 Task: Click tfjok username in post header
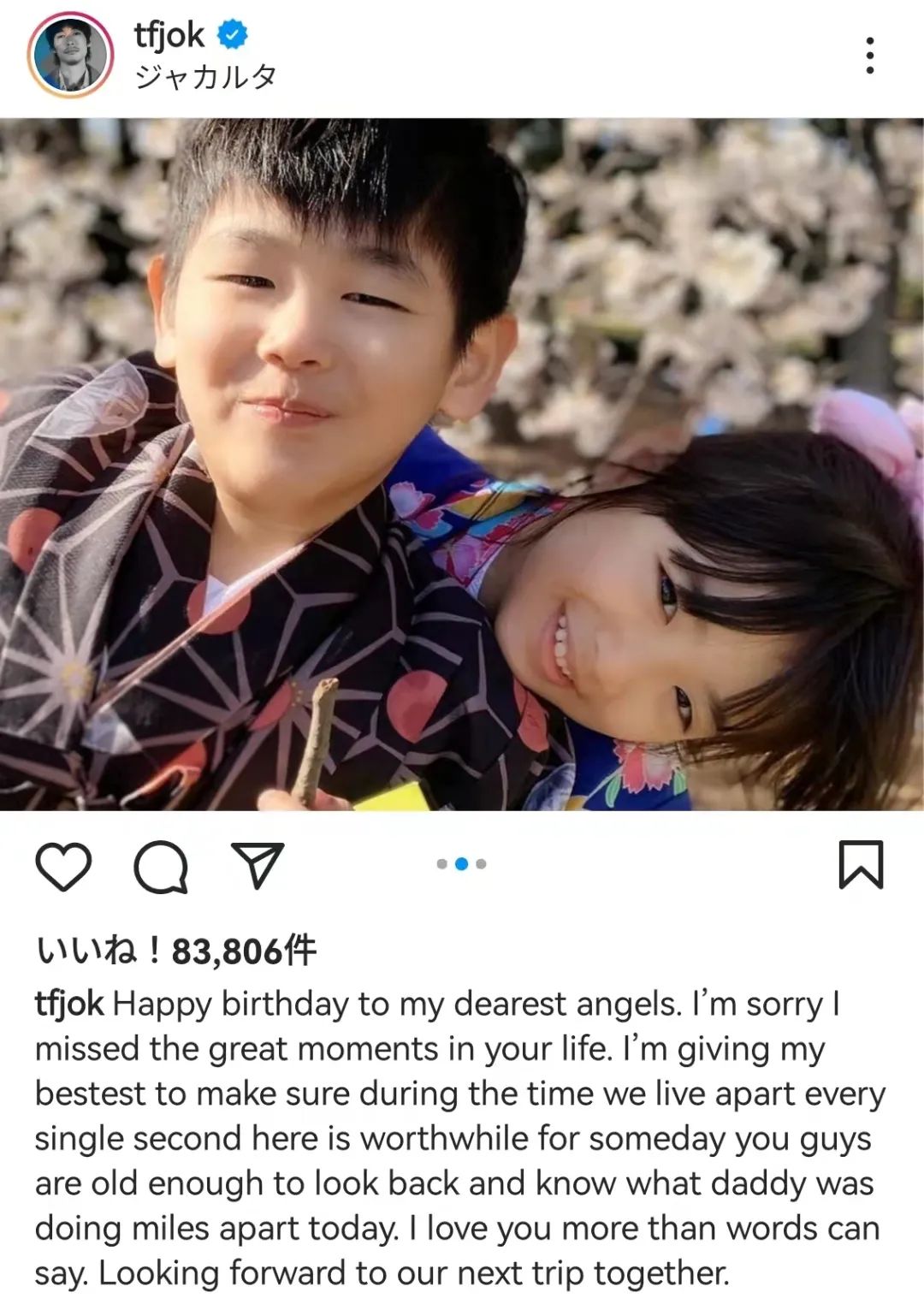(169, 36)
